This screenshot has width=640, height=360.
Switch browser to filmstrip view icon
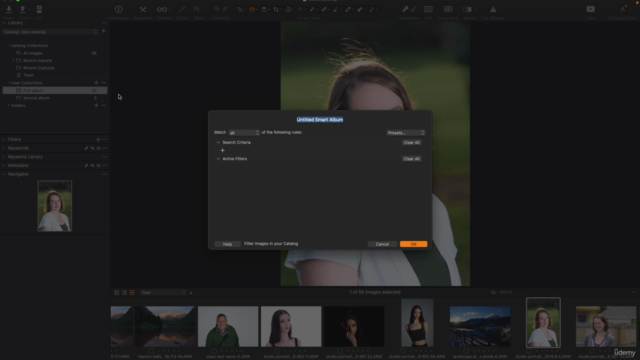[132, 293]
